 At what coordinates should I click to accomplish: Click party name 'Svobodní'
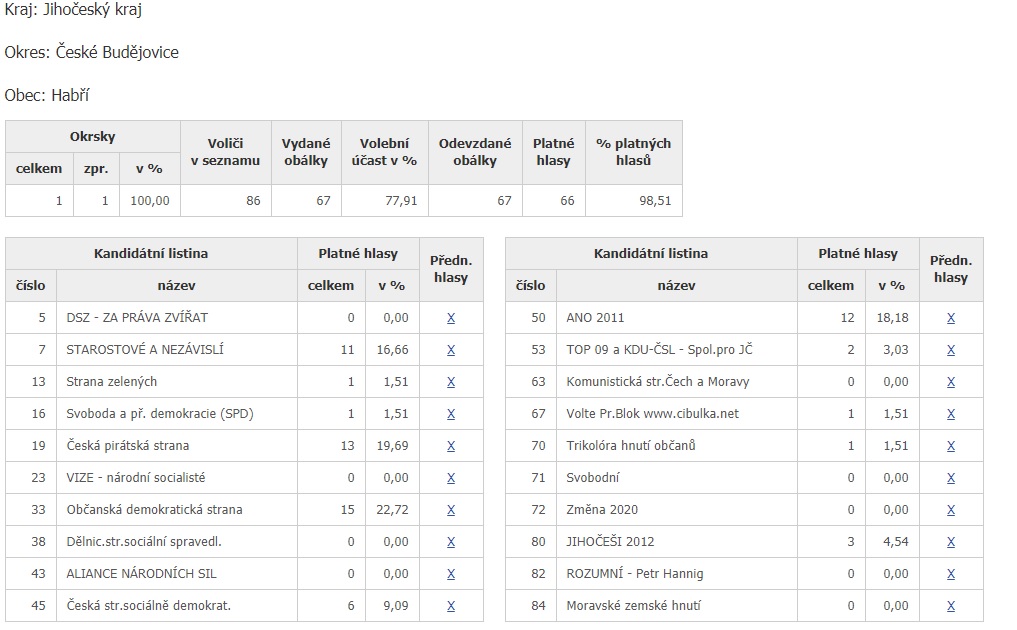pyautogui.click(x=593, y=478)
